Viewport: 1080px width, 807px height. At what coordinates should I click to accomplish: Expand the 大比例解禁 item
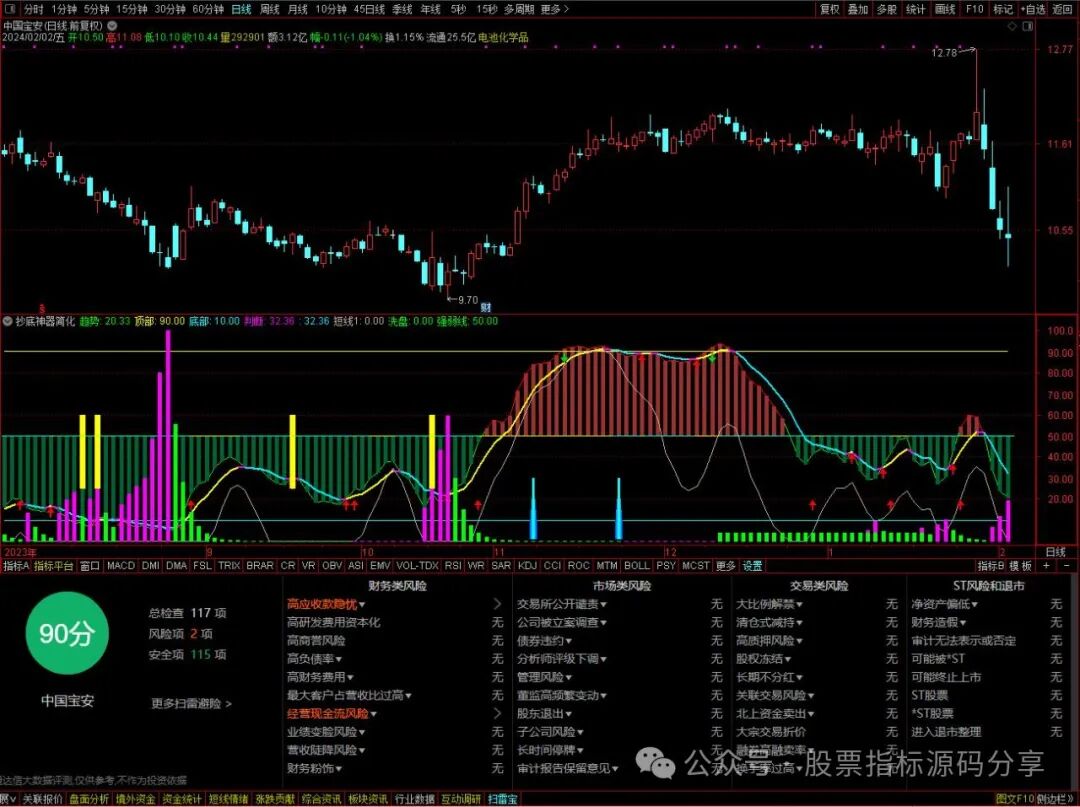coord(769,604)
